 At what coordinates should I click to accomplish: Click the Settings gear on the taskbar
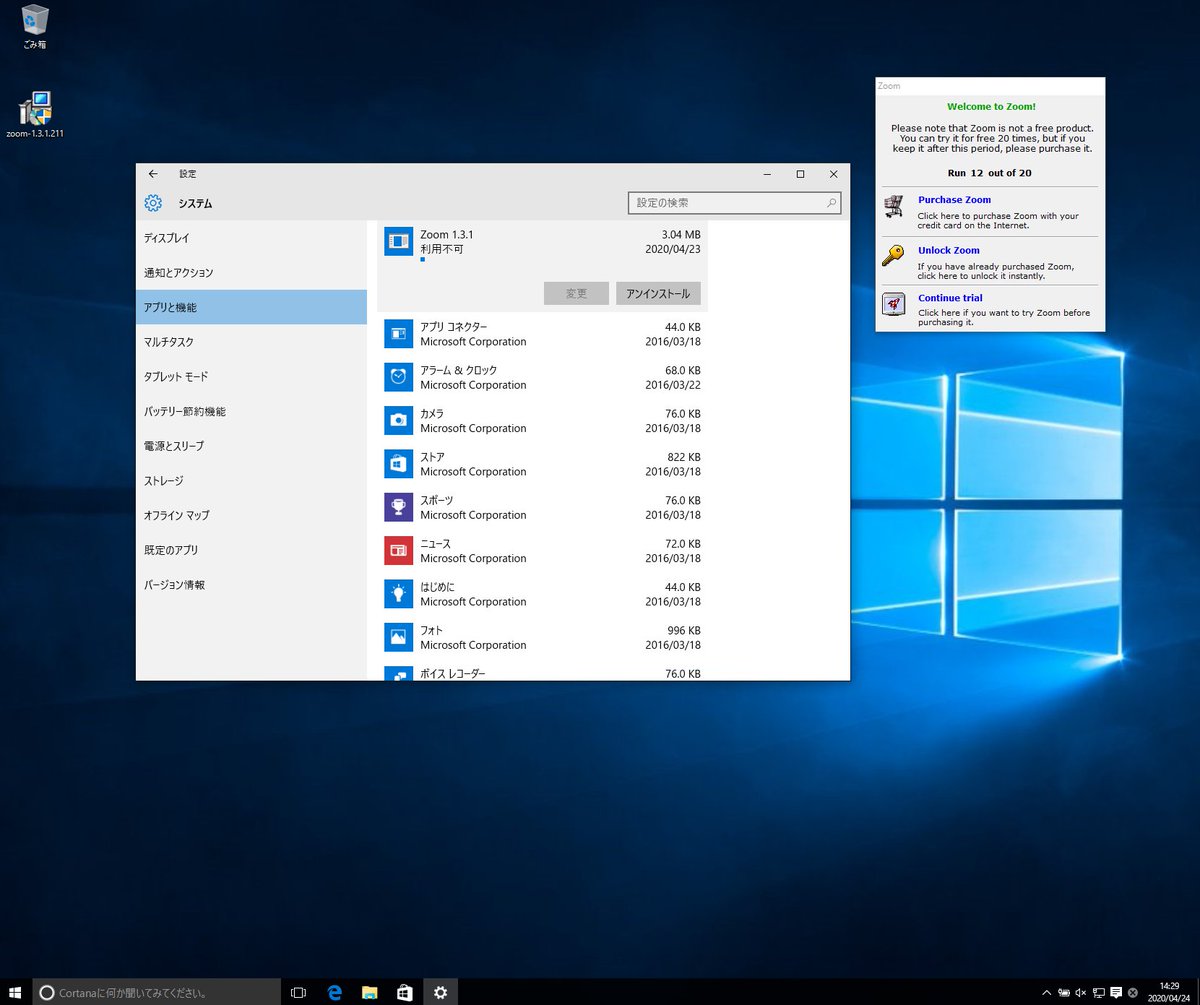(x=440, y=992)
